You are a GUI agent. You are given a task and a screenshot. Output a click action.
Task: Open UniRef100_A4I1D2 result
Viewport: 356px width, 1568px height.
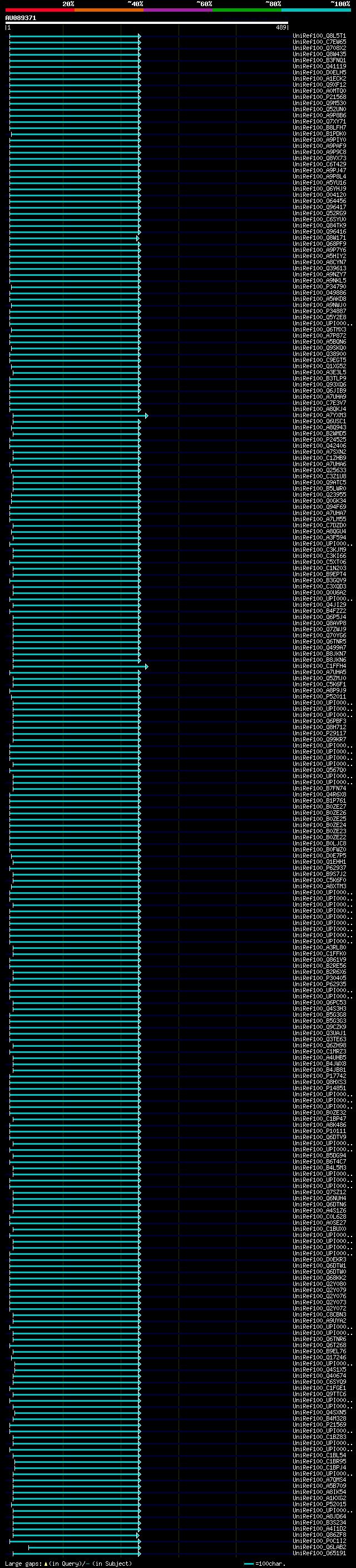pyautogui.click(x=319, y=1529)
